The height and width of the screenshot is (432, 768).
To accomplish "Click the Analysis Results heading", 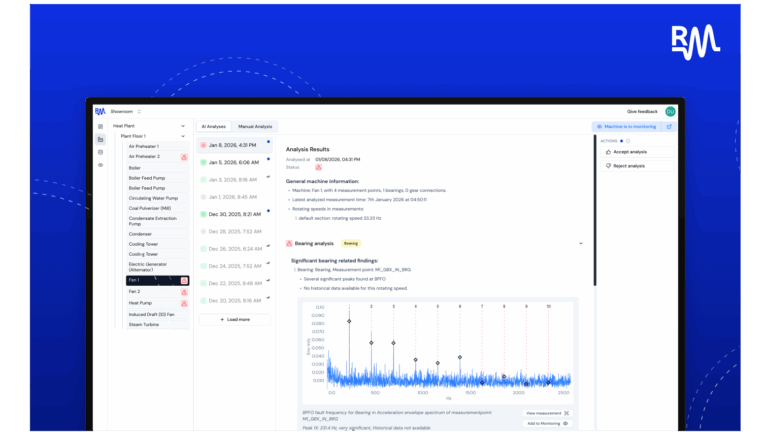I will [x=308, y=149].
